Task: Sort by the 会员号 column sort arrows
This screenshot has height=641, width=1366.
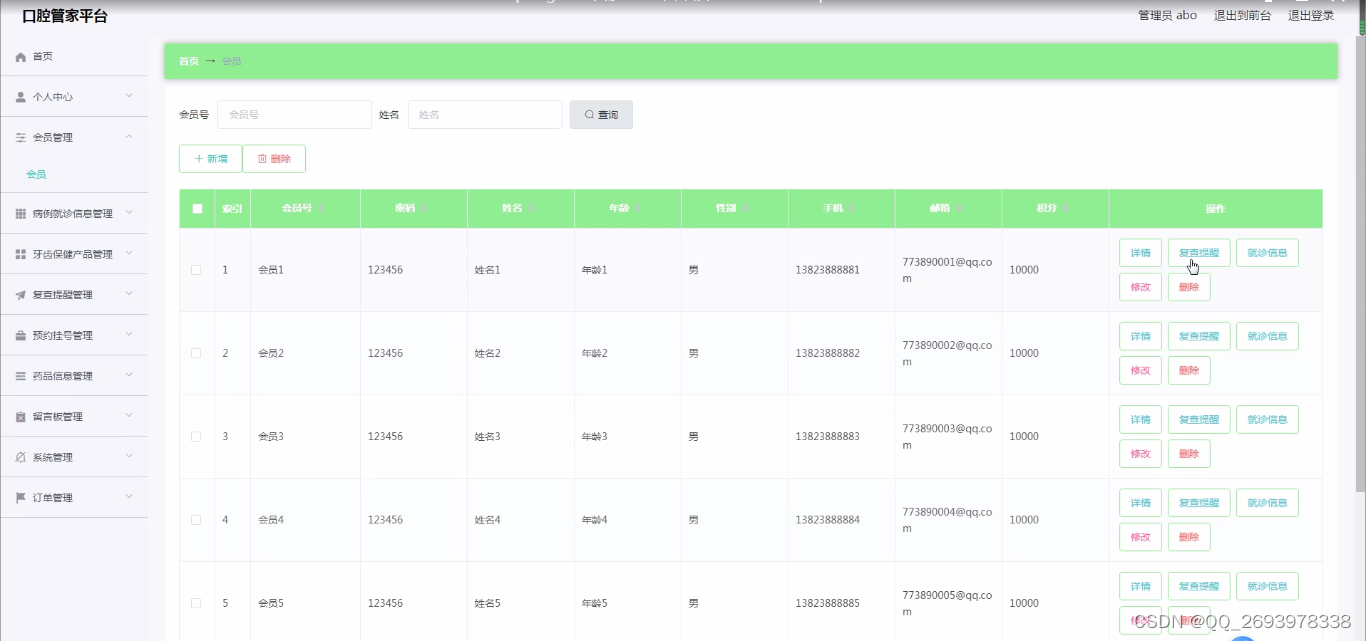Action: point(322,209)
